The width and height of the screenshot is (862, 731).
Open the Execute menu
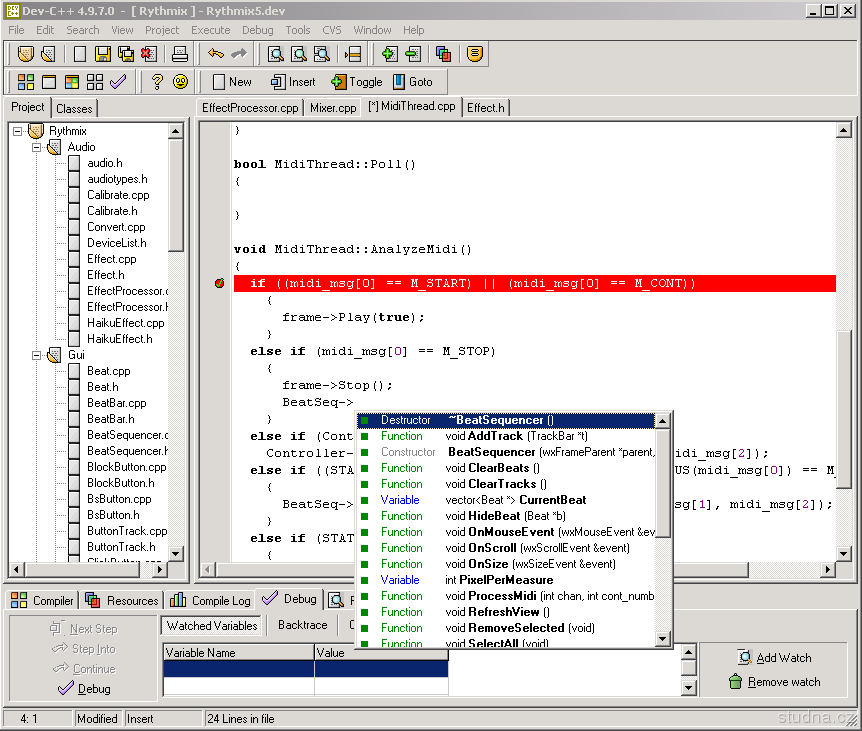point(210,30)
